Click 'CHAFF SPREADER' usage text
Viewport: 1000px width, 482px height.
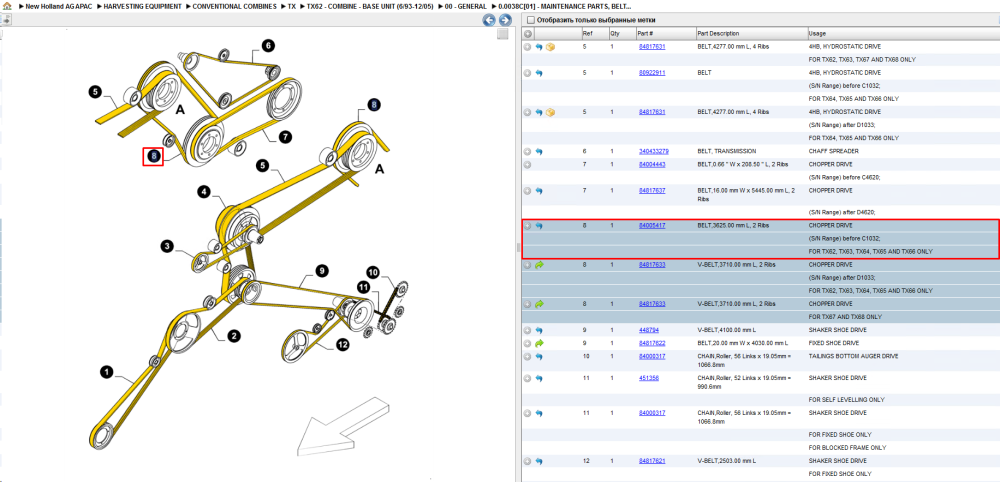pyautogui.click(x=831, y=152)
